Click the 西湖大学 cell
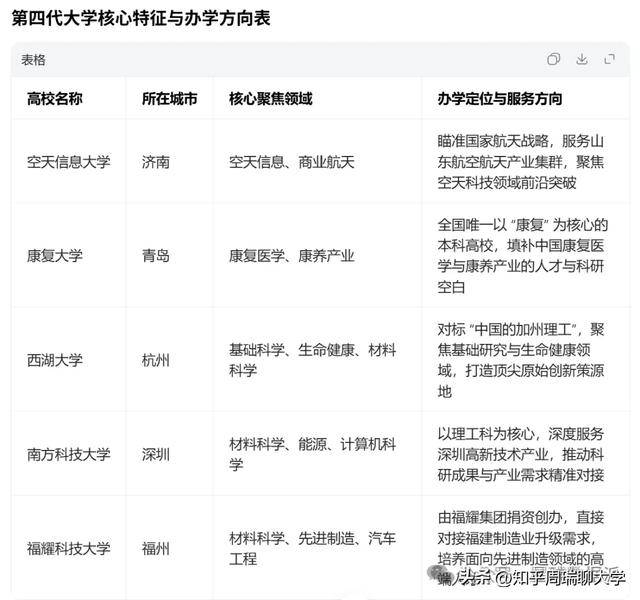 pos(54,359)
